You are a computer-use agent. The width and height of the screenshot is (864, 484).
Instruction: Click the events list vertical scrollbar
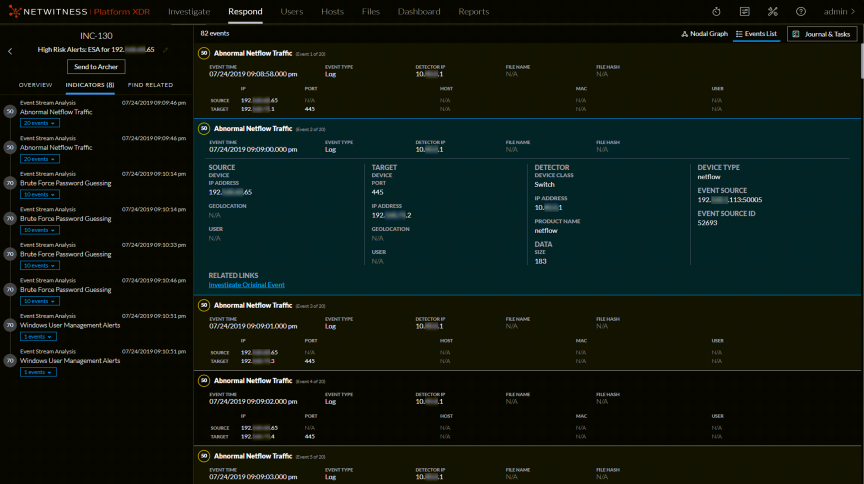click(861, 61)
